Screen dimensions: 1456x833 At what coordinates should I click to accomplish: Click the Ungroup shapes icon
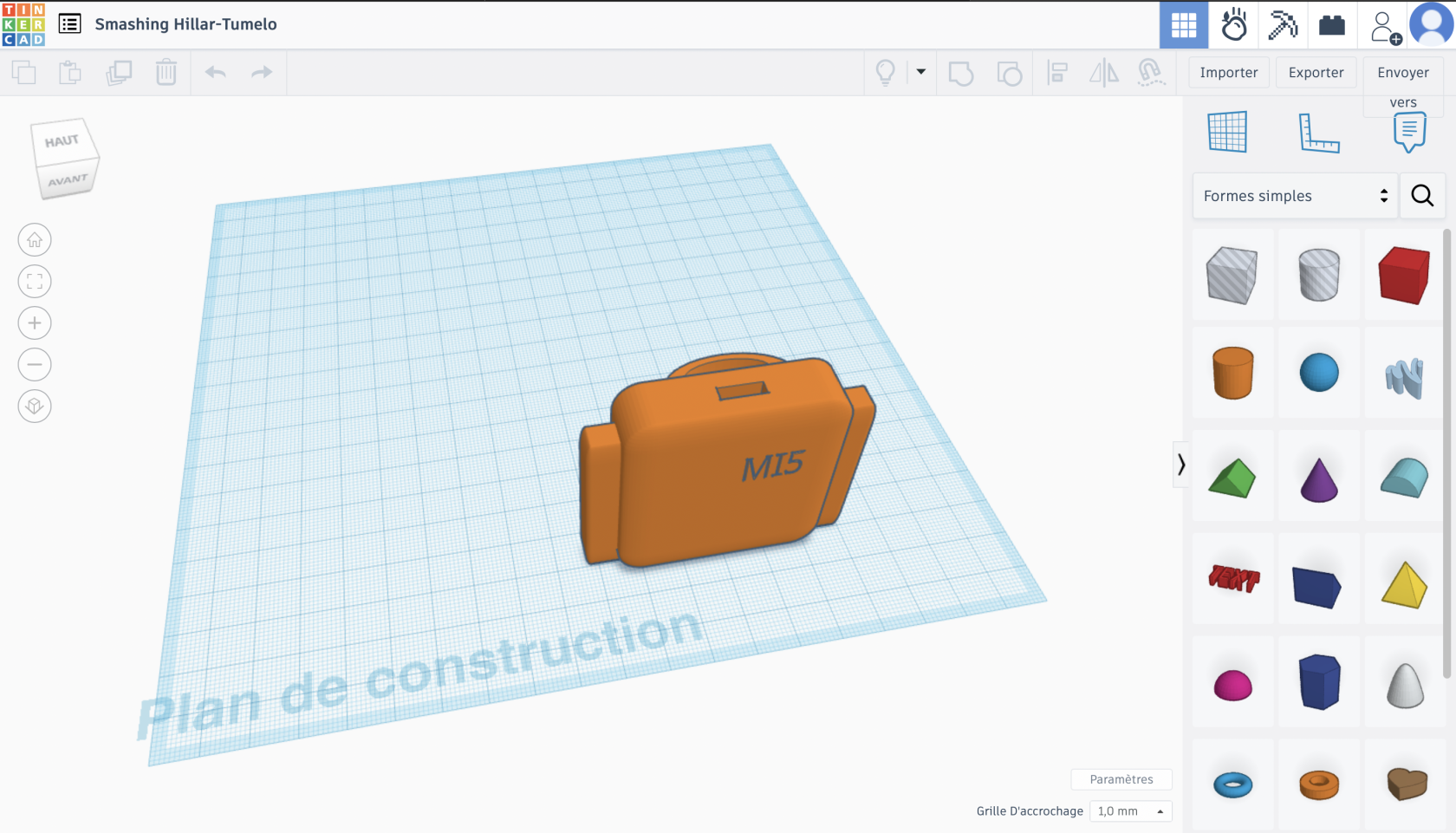point(1010,73)
